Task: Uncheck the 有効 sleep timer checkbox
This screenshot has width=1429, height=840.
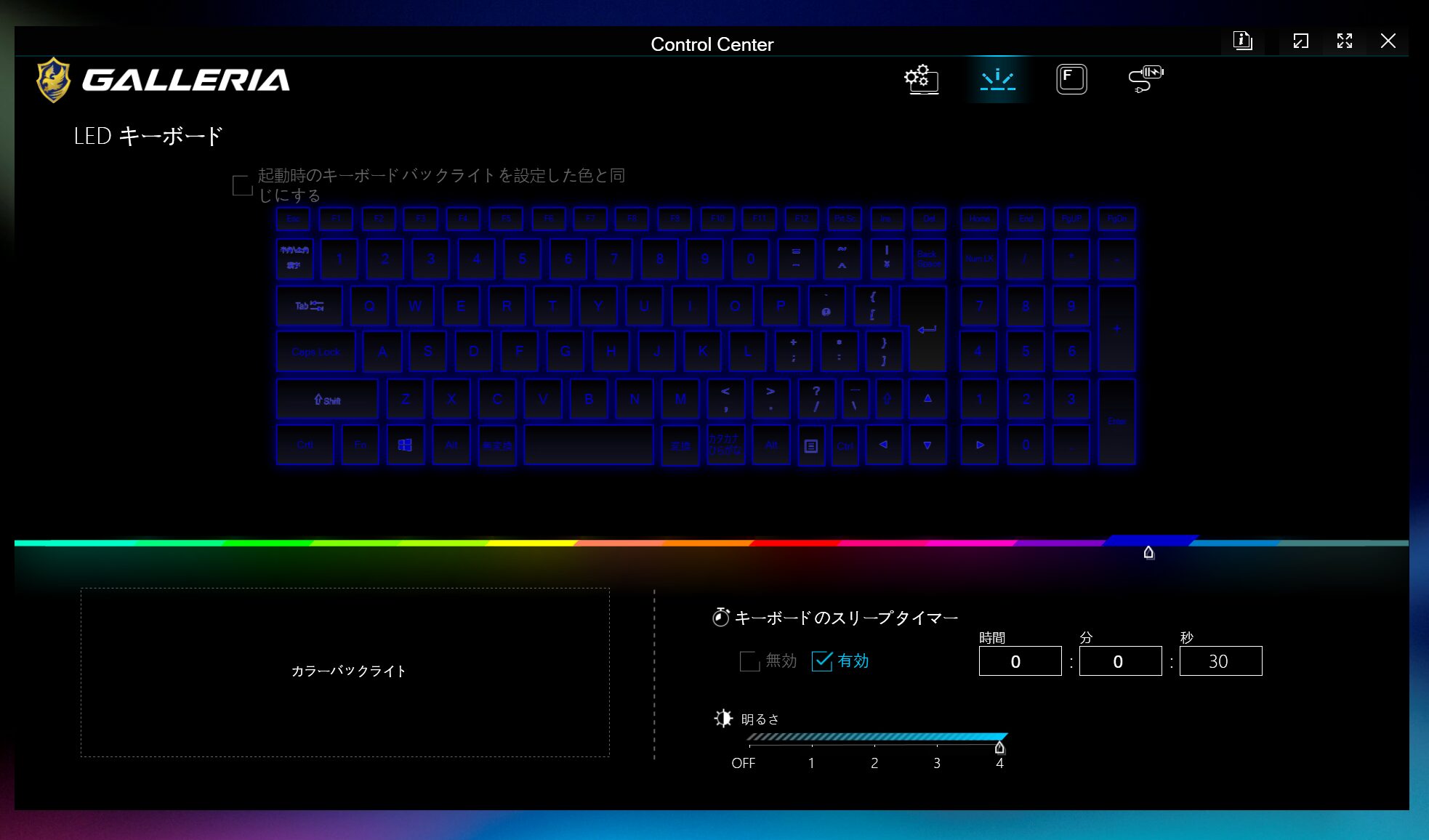Action: point(822,661)
